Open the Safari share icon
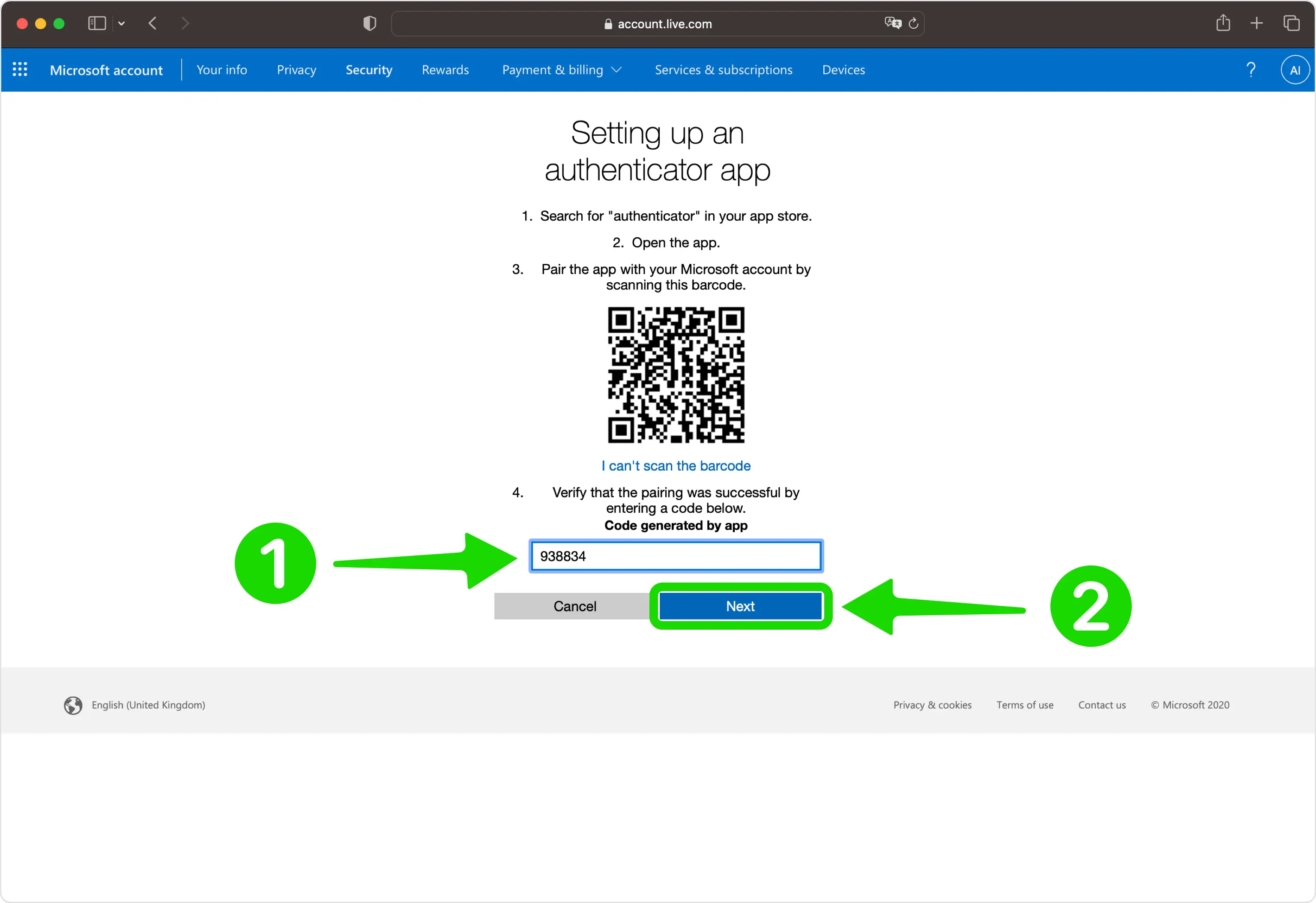Screen dimensions: 1316x903 pyautogui.click(x=1223, y=23)
